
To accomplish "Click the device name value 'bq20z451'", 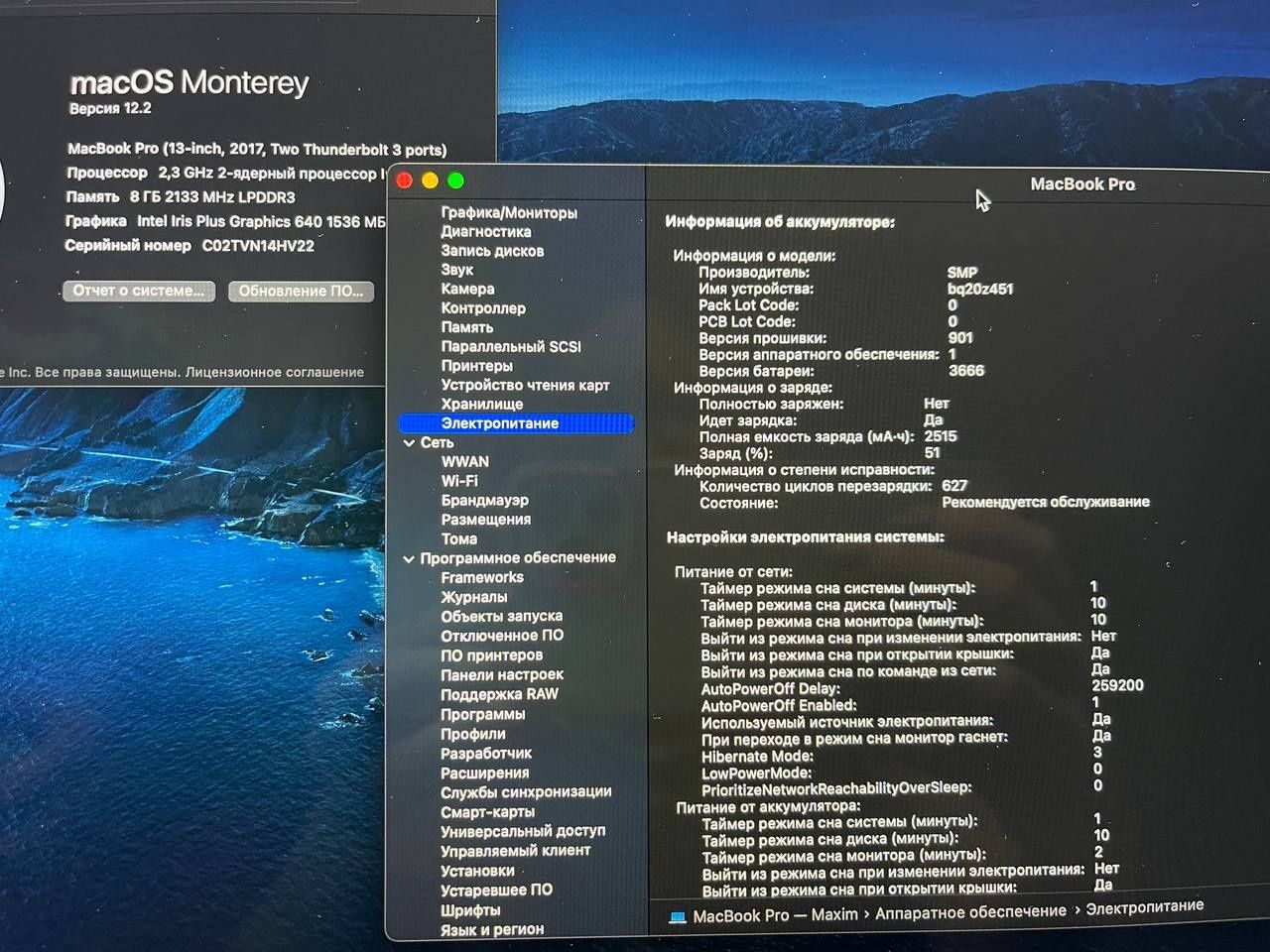I will (x=980, y=289).
